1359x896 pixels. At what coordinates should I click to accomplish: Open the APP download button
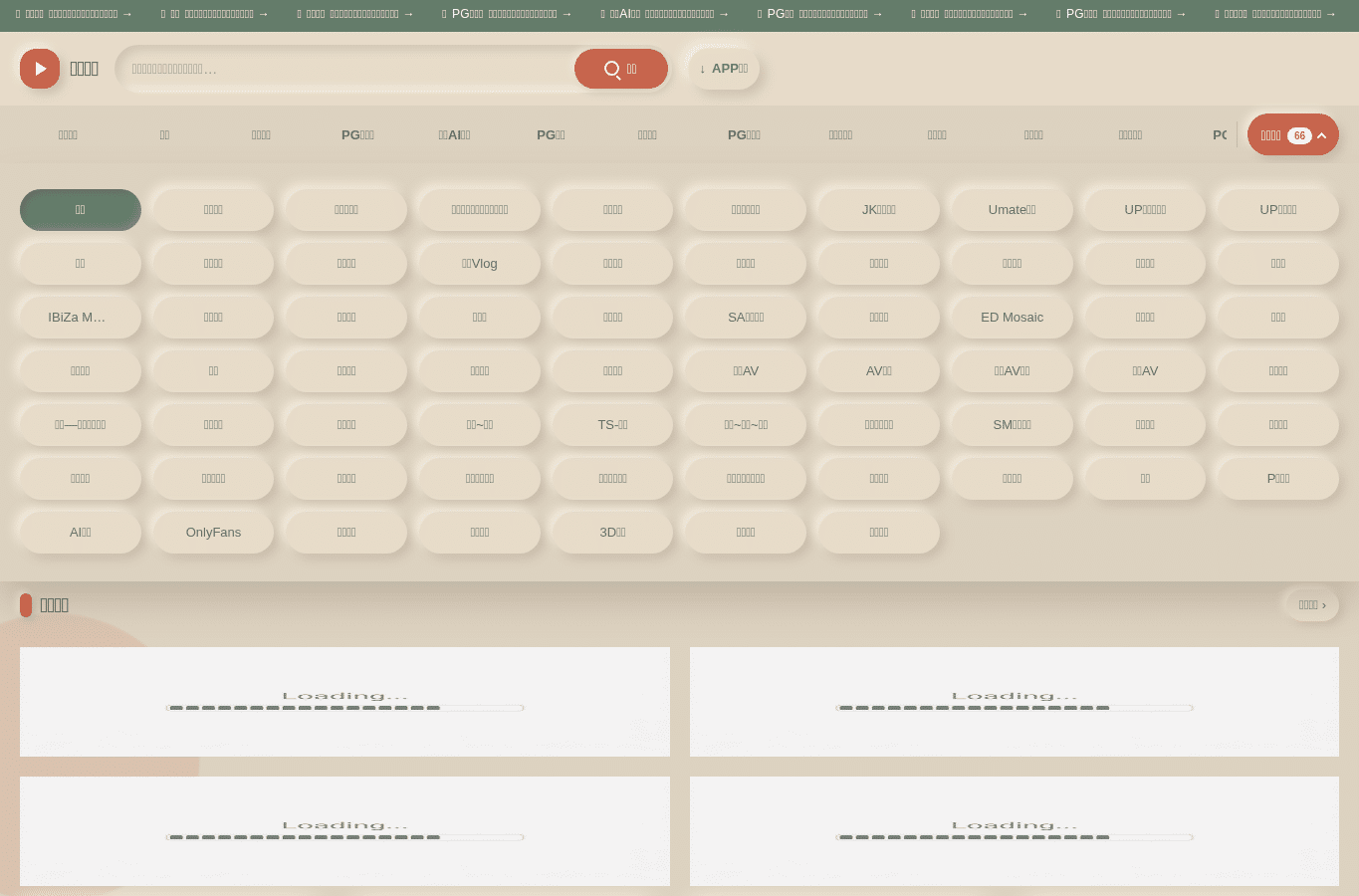[724, 69]
